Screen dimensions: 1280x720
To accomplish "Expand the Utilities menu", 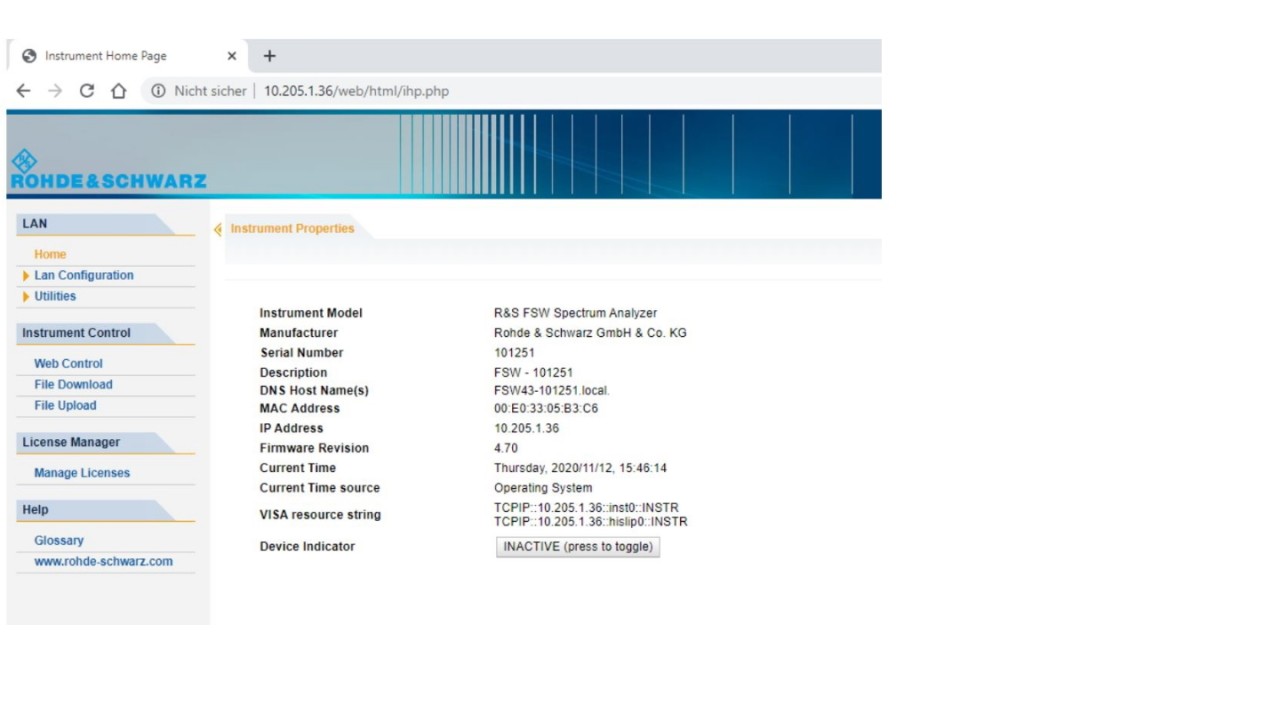I will tap(55, 296).
